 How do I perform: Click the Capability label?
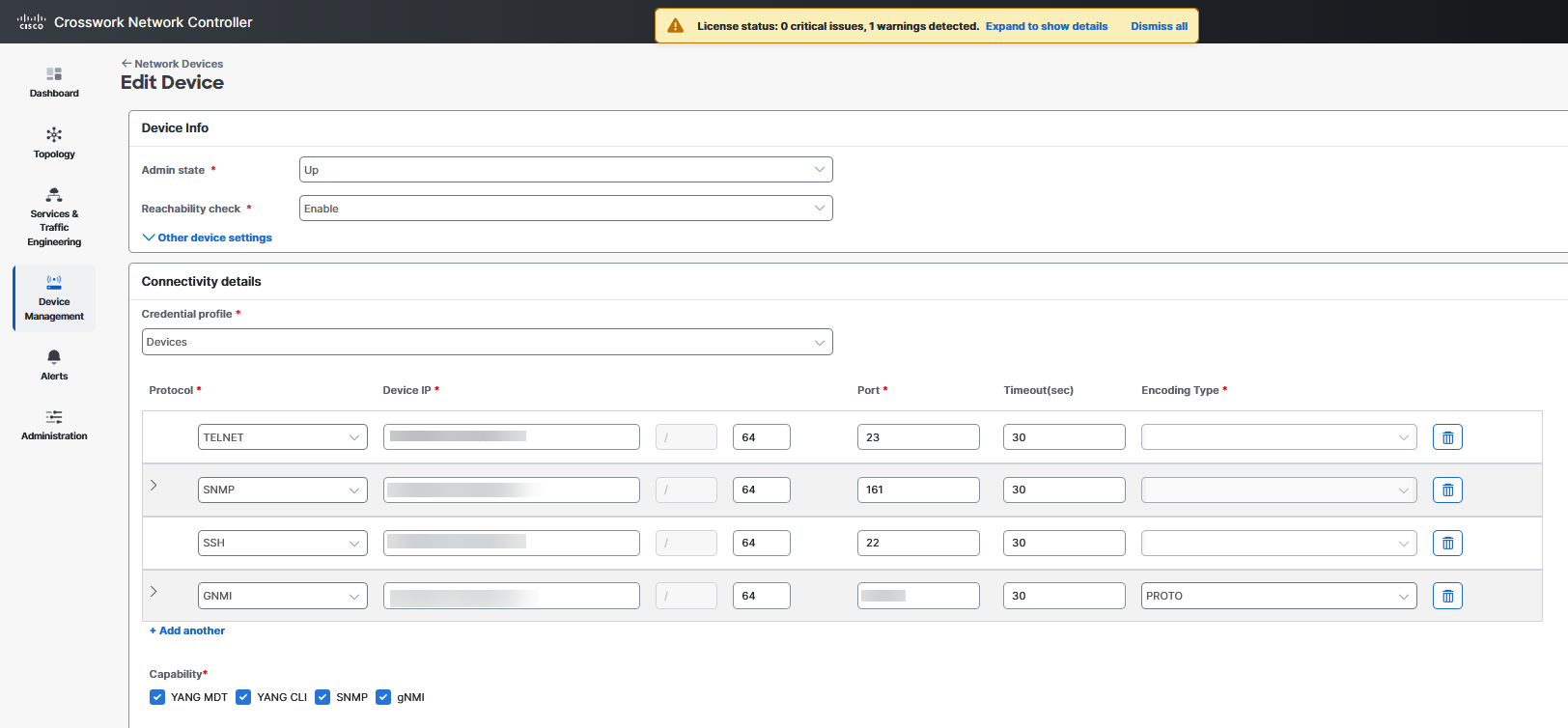(176, 674)
